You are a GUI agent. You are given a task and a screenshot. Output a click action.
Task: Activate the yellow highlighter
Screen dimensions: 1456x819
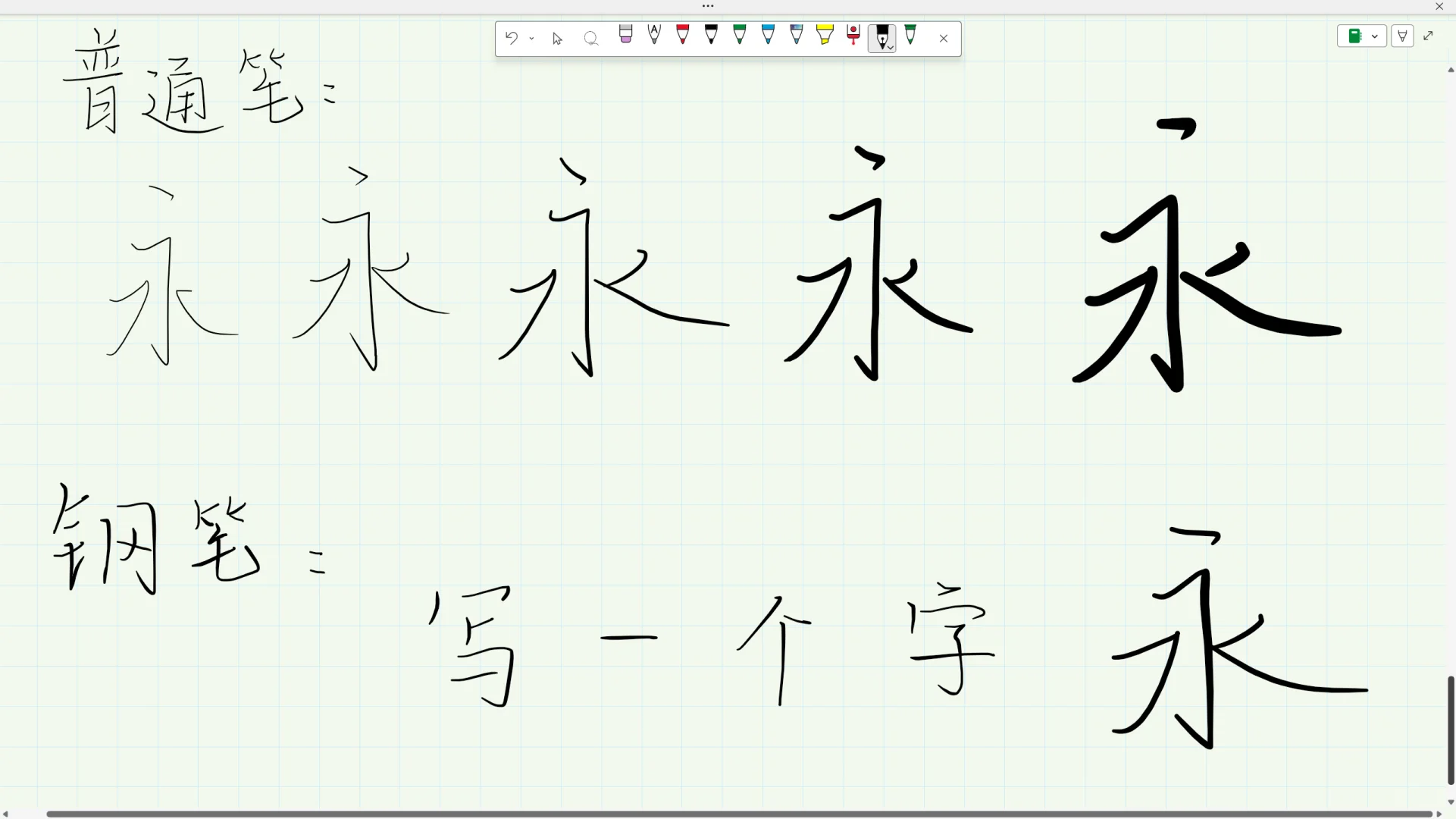[x=825, y=37]
